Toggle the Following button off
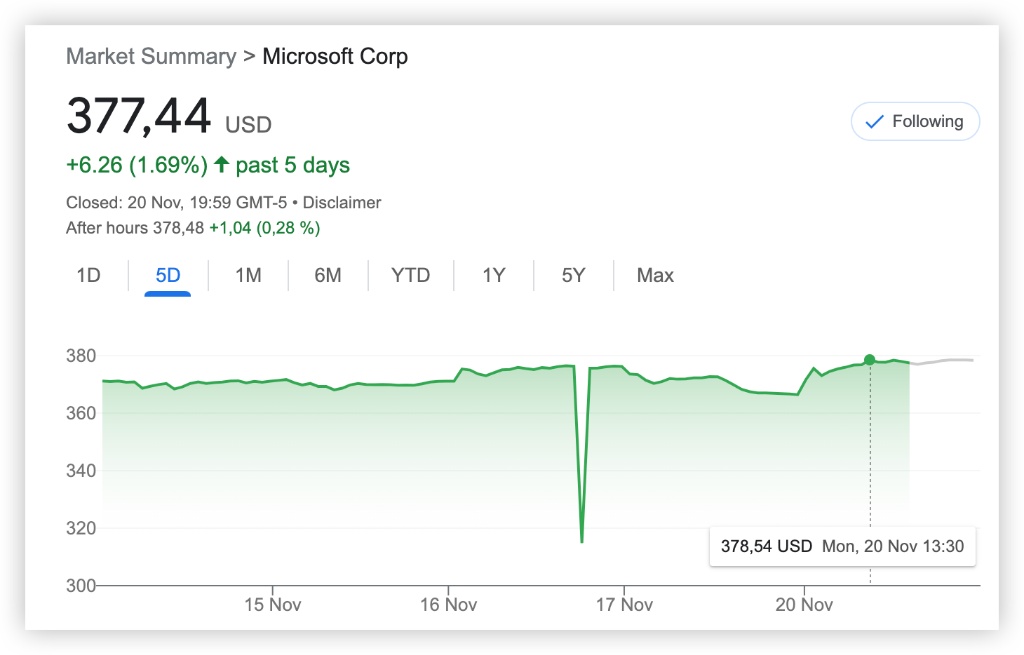 915,122
